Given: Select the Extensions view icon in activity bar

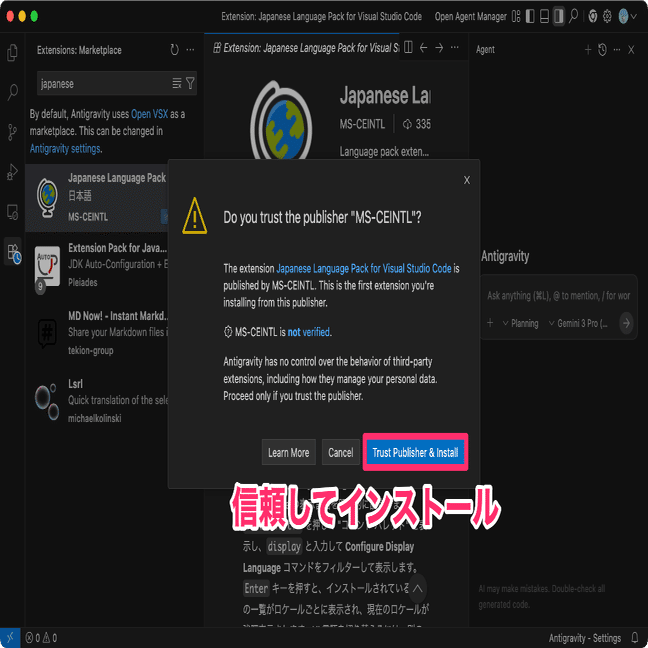Looking at the screenshot, I should (x=12, y=251).
